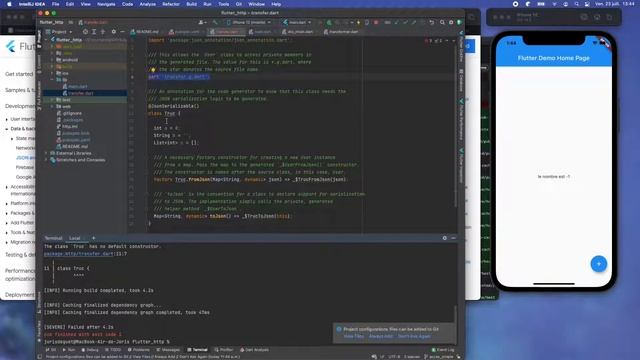This screenshot has width=640, height=360.
Task: Click the package:http/transfer.dart link in terminal
Action: click(x=78, y=253)
